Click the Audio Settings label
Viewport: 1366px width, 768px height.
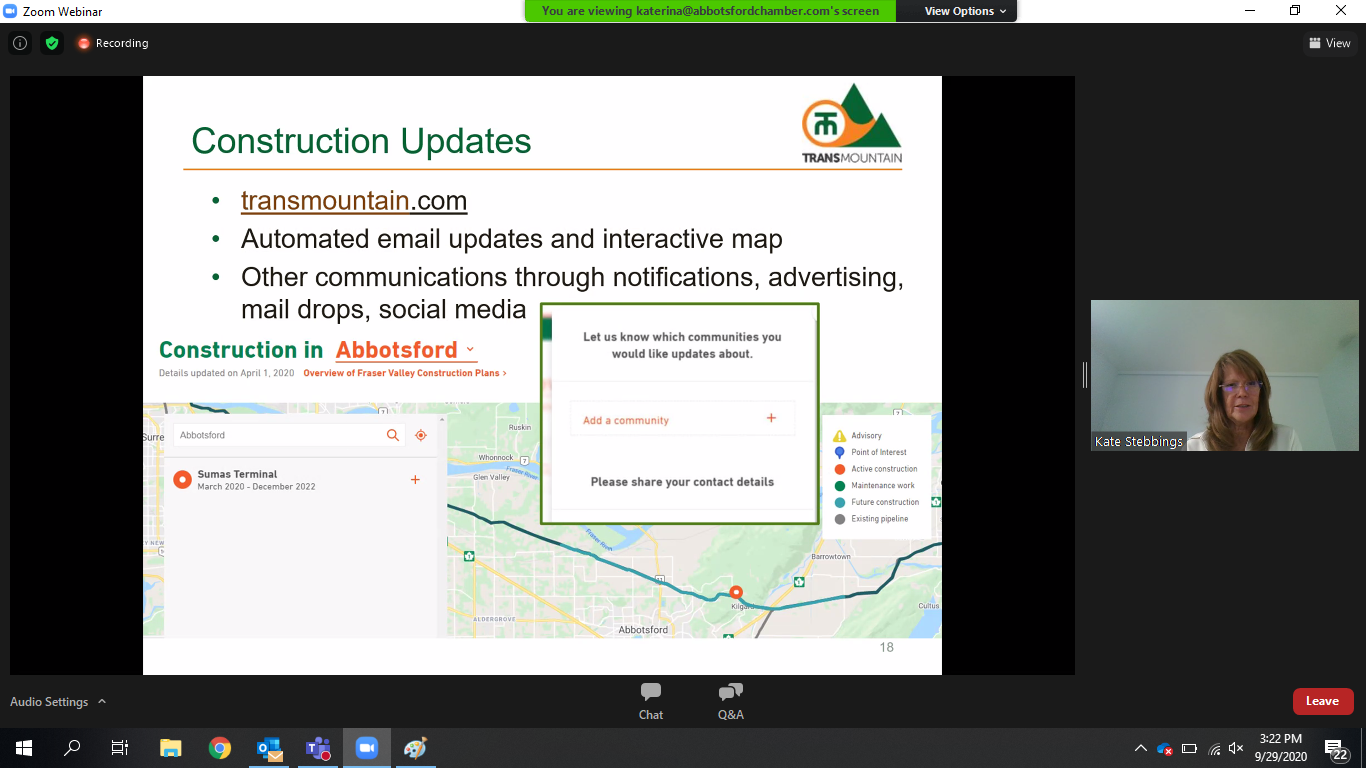(49, 702)
